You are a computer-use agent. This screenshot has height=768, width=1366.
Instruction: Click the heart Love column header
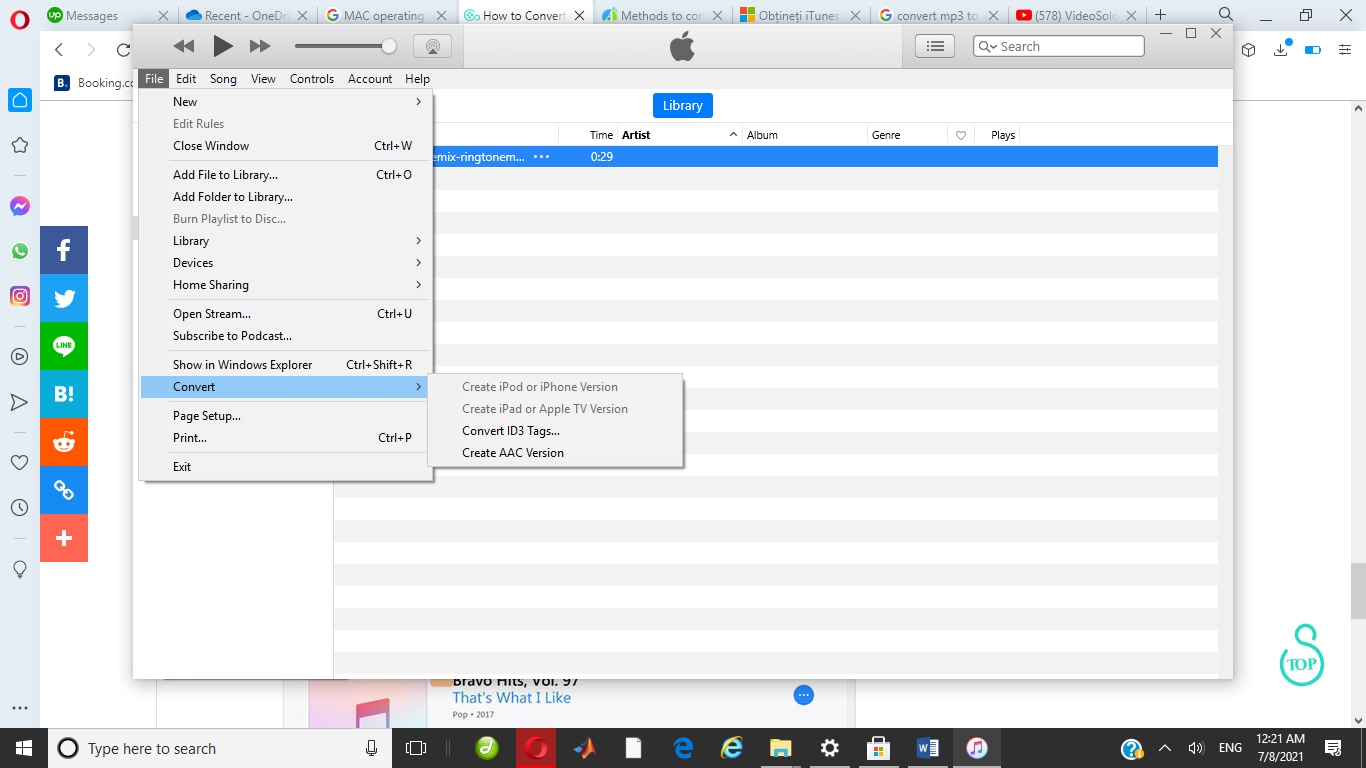click(961, 135)
